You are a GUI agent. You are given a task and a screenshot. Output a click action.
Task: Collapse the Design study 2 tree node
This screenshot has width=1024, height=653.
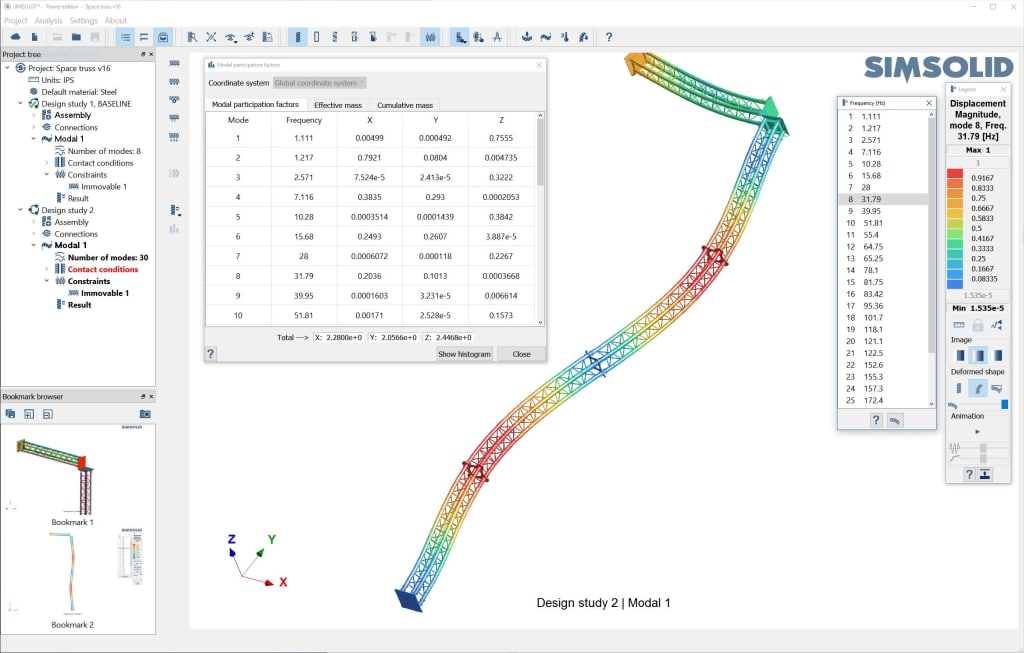[20, 210]
